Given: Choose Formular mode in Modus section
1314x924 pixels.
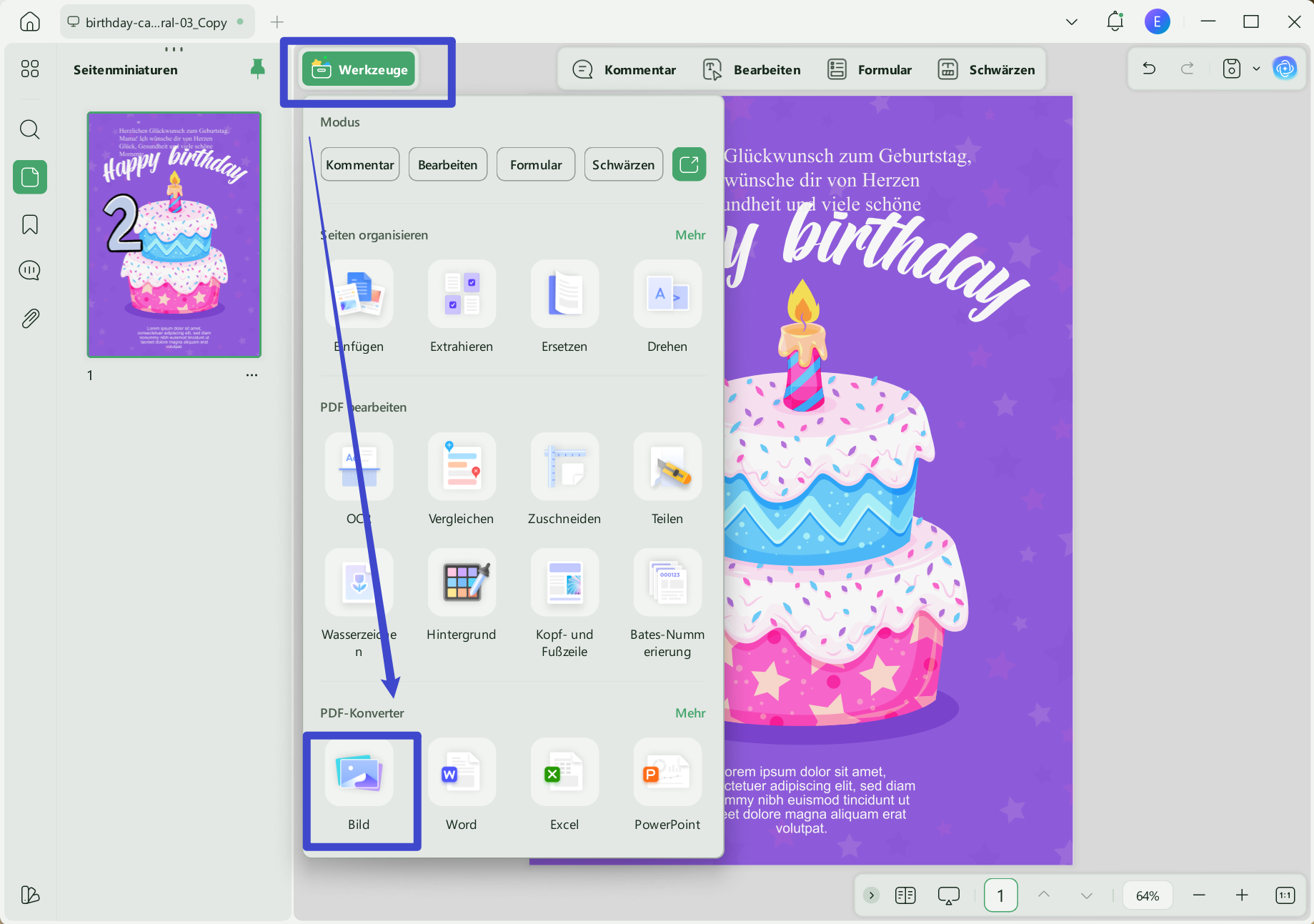Looking at the screenshot, I should (536, 164).
